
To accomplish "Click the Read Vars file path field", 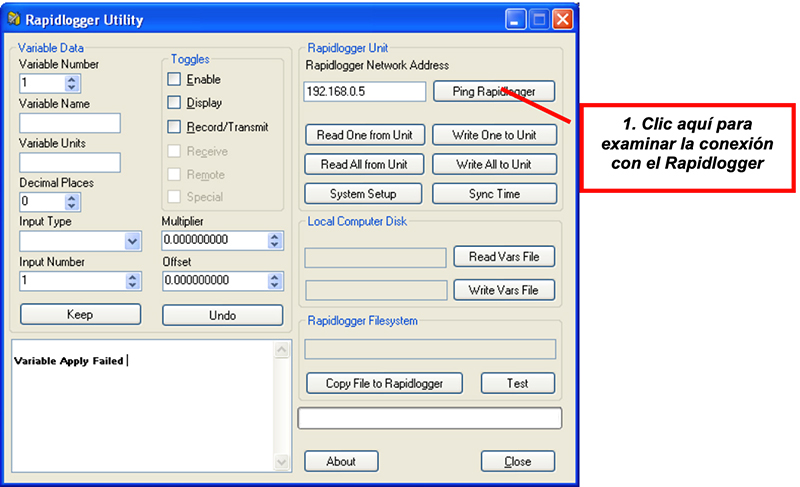I will [x=376, y=258].
